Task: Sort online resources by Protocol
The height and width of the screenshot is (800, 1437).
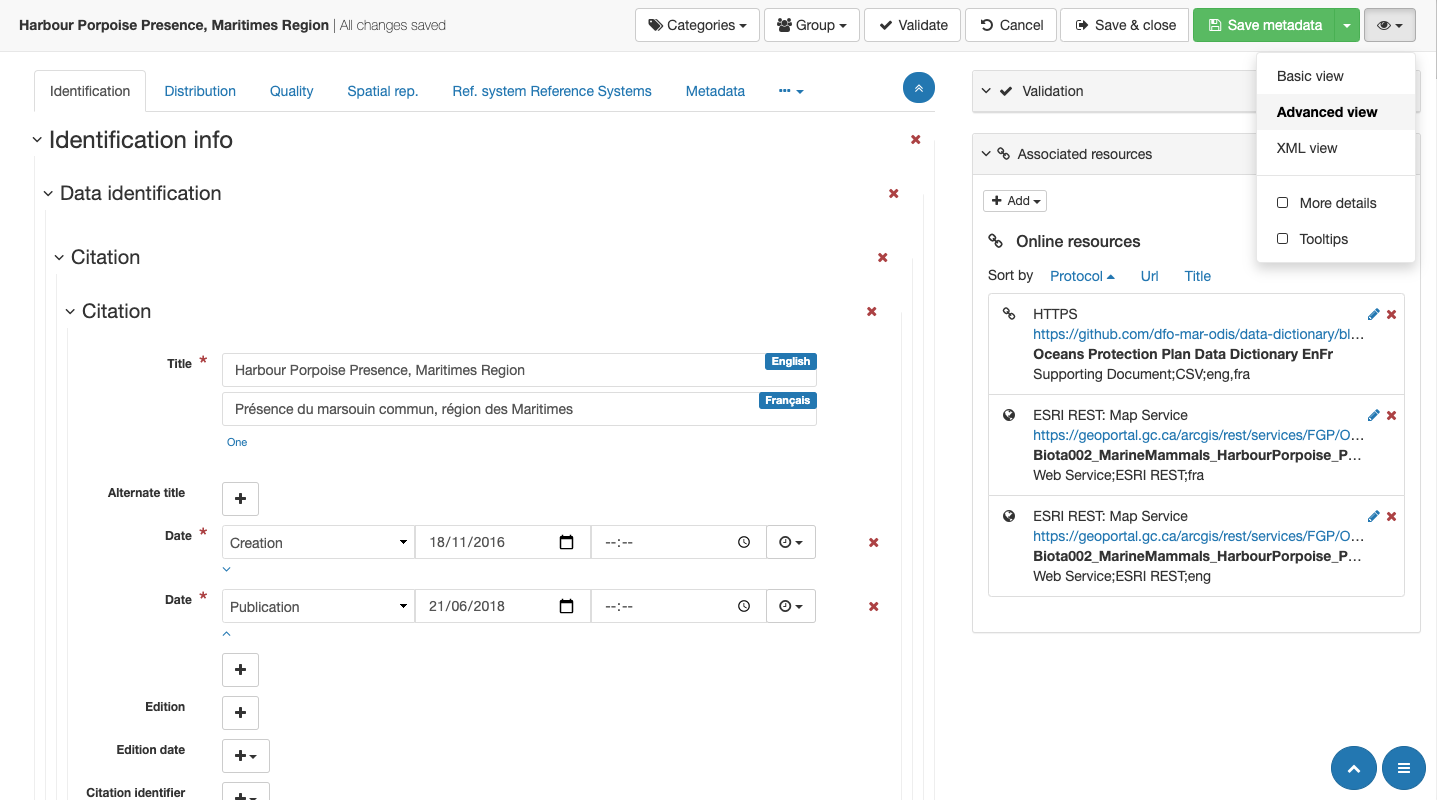Action: point(1082,276)
